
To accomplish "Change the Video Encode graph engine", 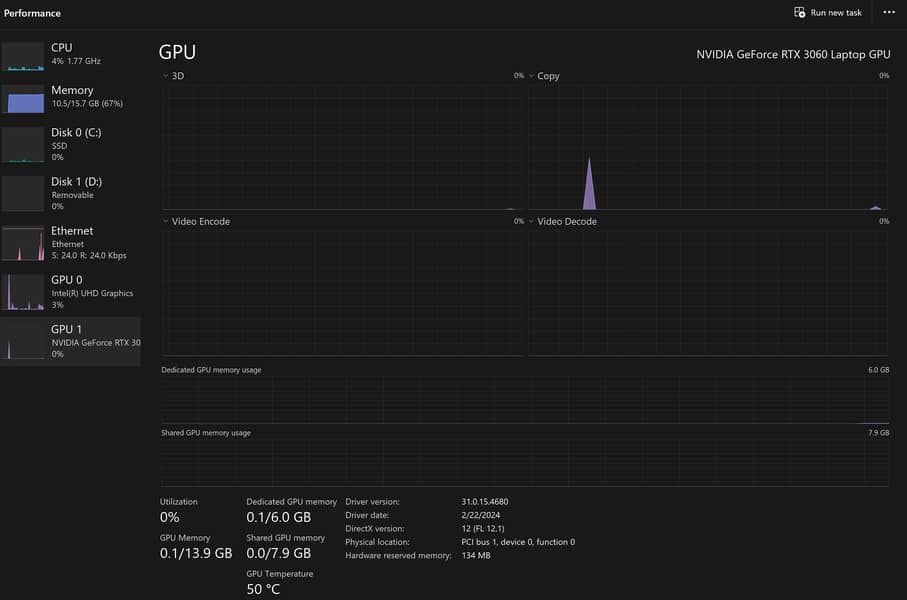I will pyautogui.click(x=166, y=222).
